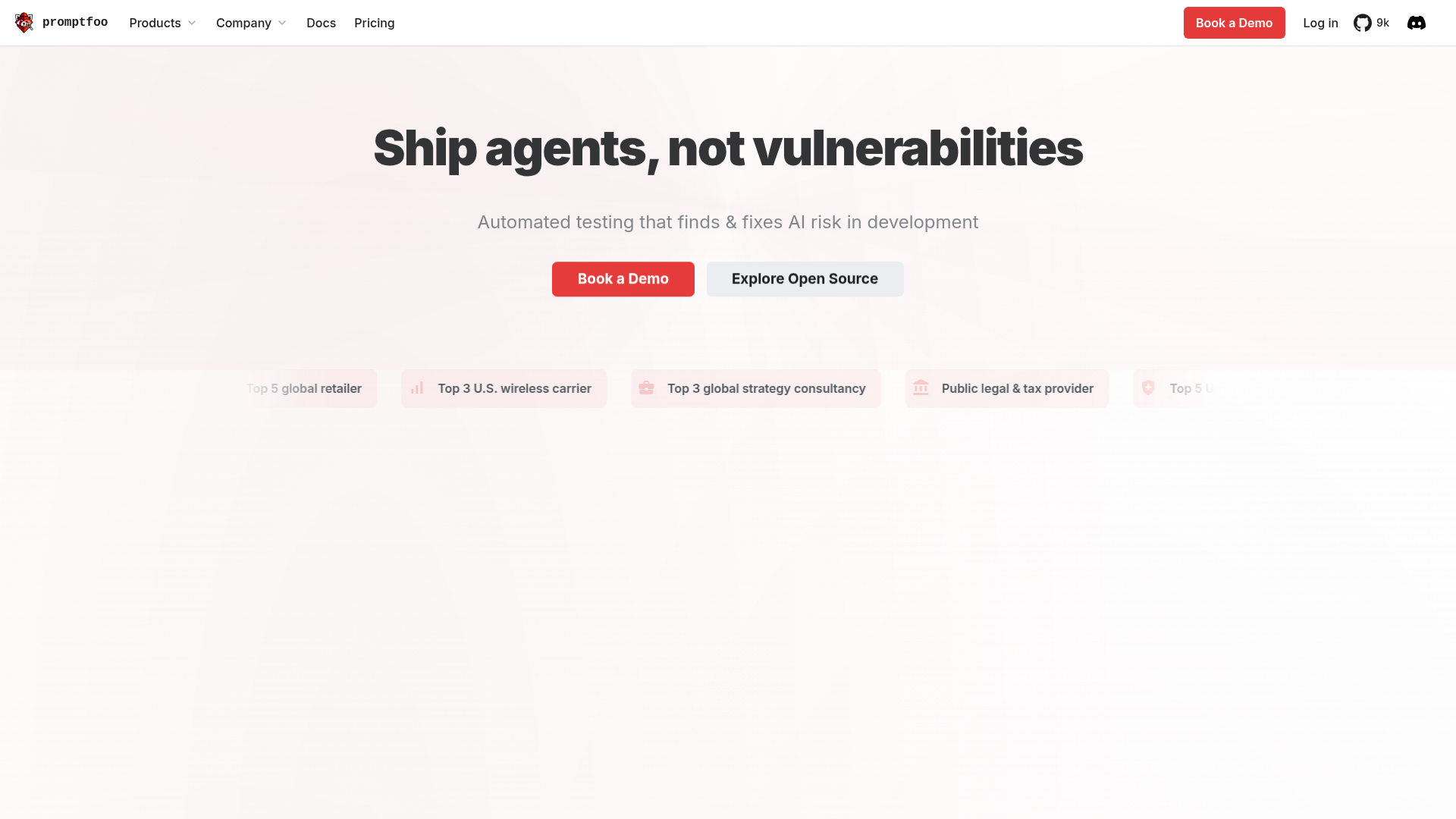Click the Public legal & tax provider badge
The width and height of the screenshot is (1456, 819).
pyautogui.click(x=1006, y=388)
